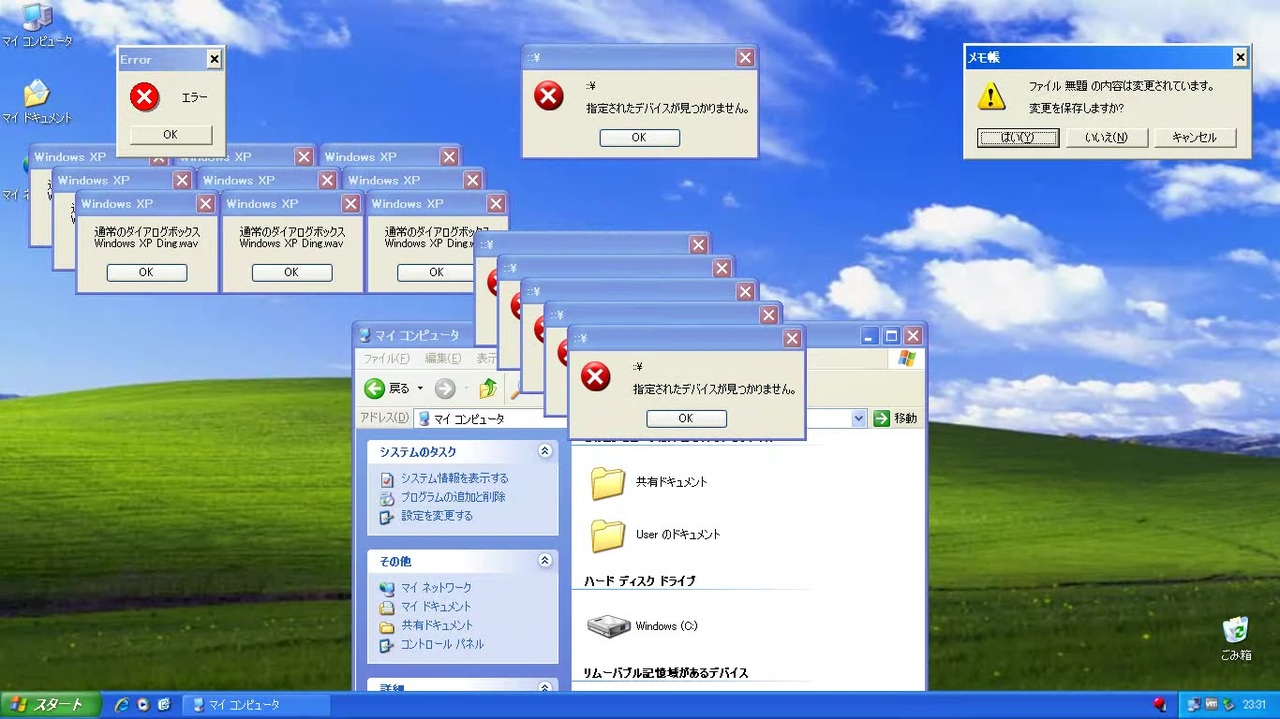1280x719 pixels.
Task: Click リムーバブル記憶域があるデバイス header
Action: (666, 673)
